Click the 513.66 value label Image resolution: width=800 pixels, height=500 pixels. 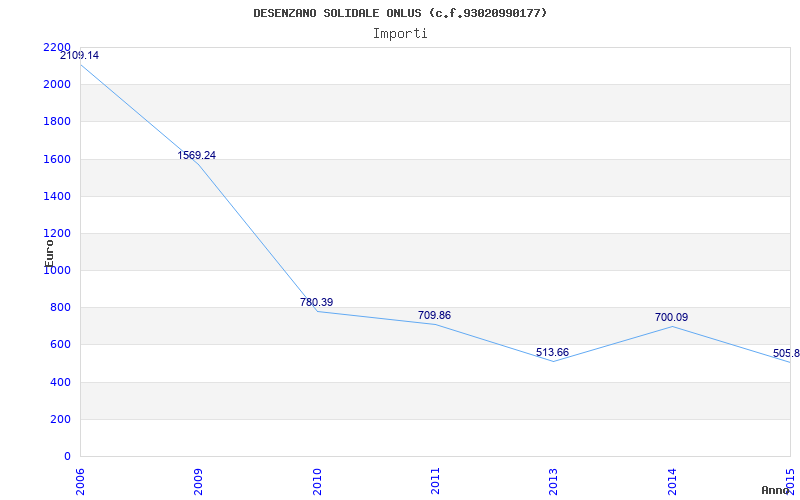(x=552, y=353)
